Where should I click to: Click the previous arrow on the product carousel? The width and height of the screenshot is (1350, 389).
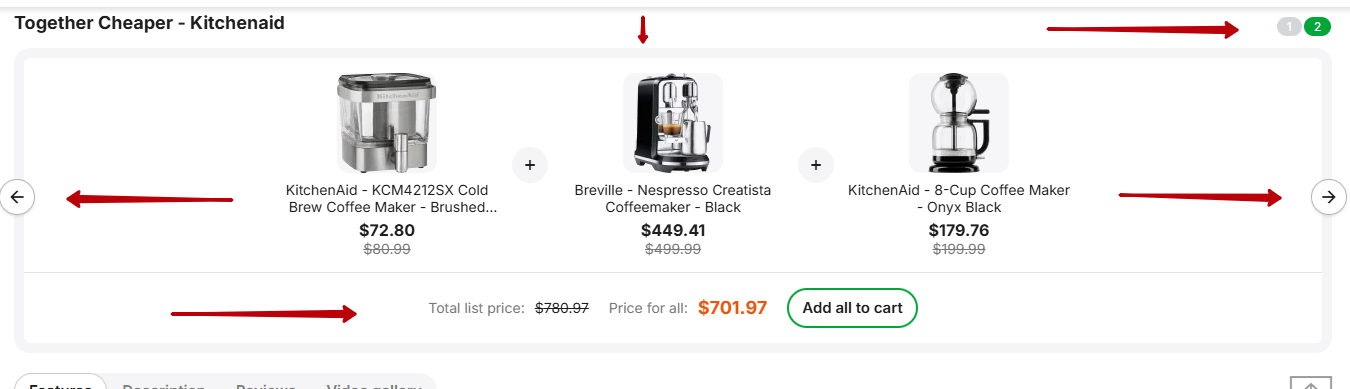pyautogui.click(x=17, y=197)
